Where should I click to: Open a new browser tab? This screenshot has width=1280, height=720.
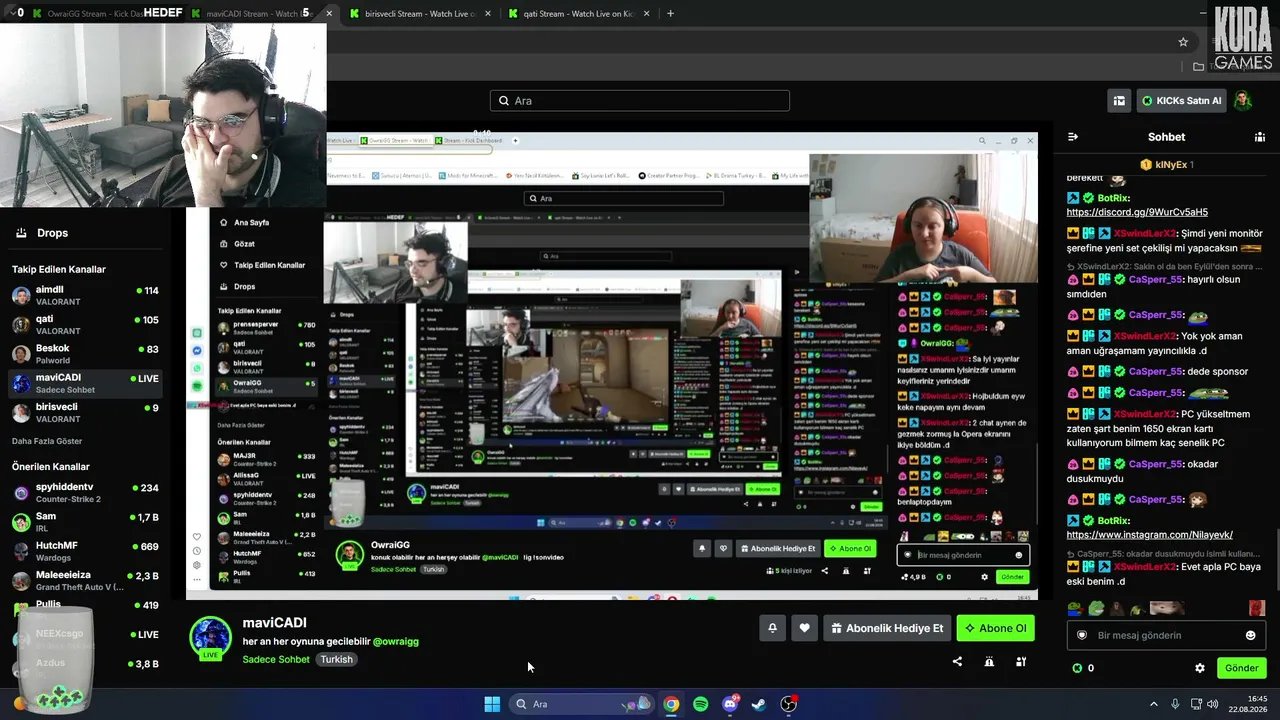[x=670, y=14]
